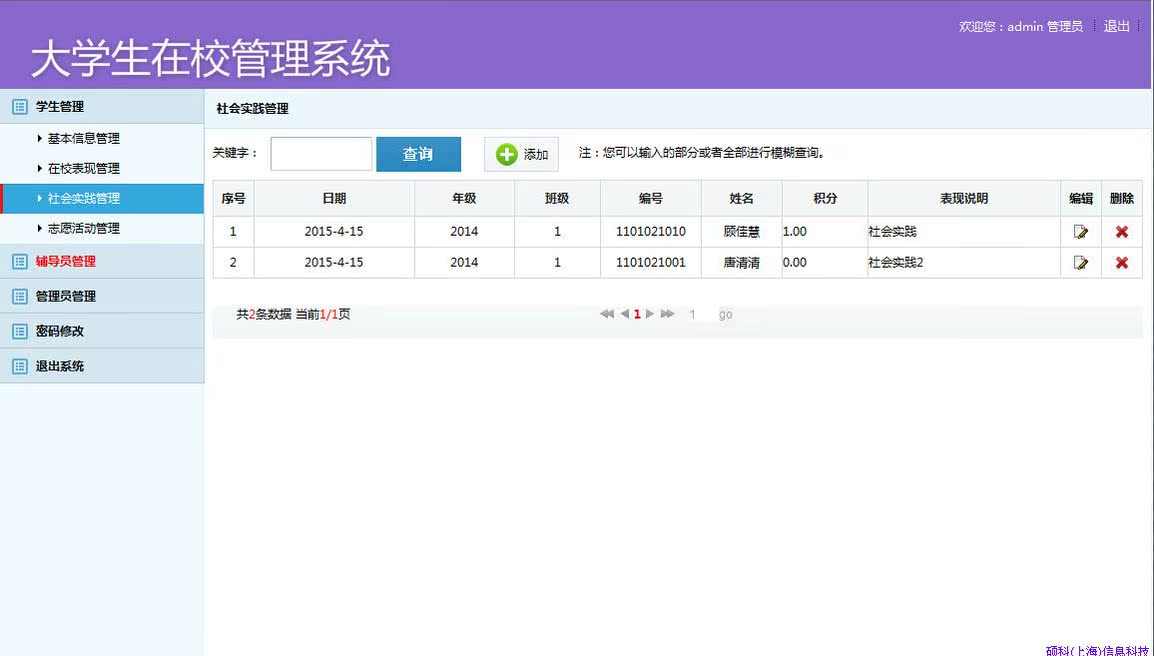Go to next page arrow

[x=649, y=314]
